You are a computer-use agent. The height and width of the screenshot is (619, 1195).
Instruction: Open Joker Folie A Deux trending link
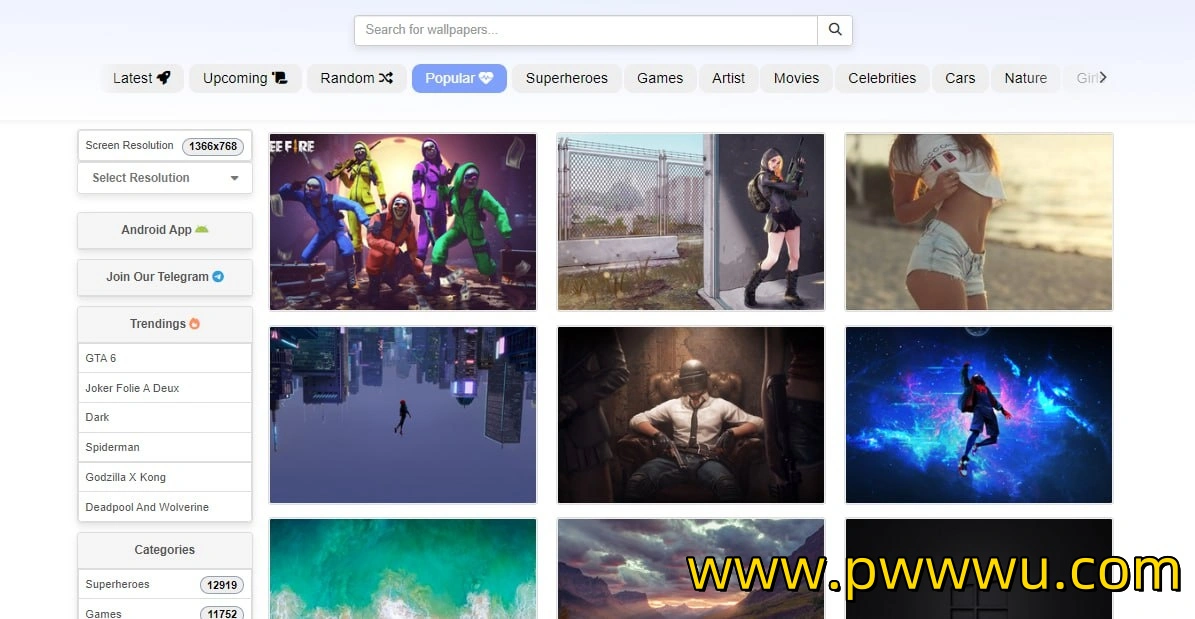point(165,388)
